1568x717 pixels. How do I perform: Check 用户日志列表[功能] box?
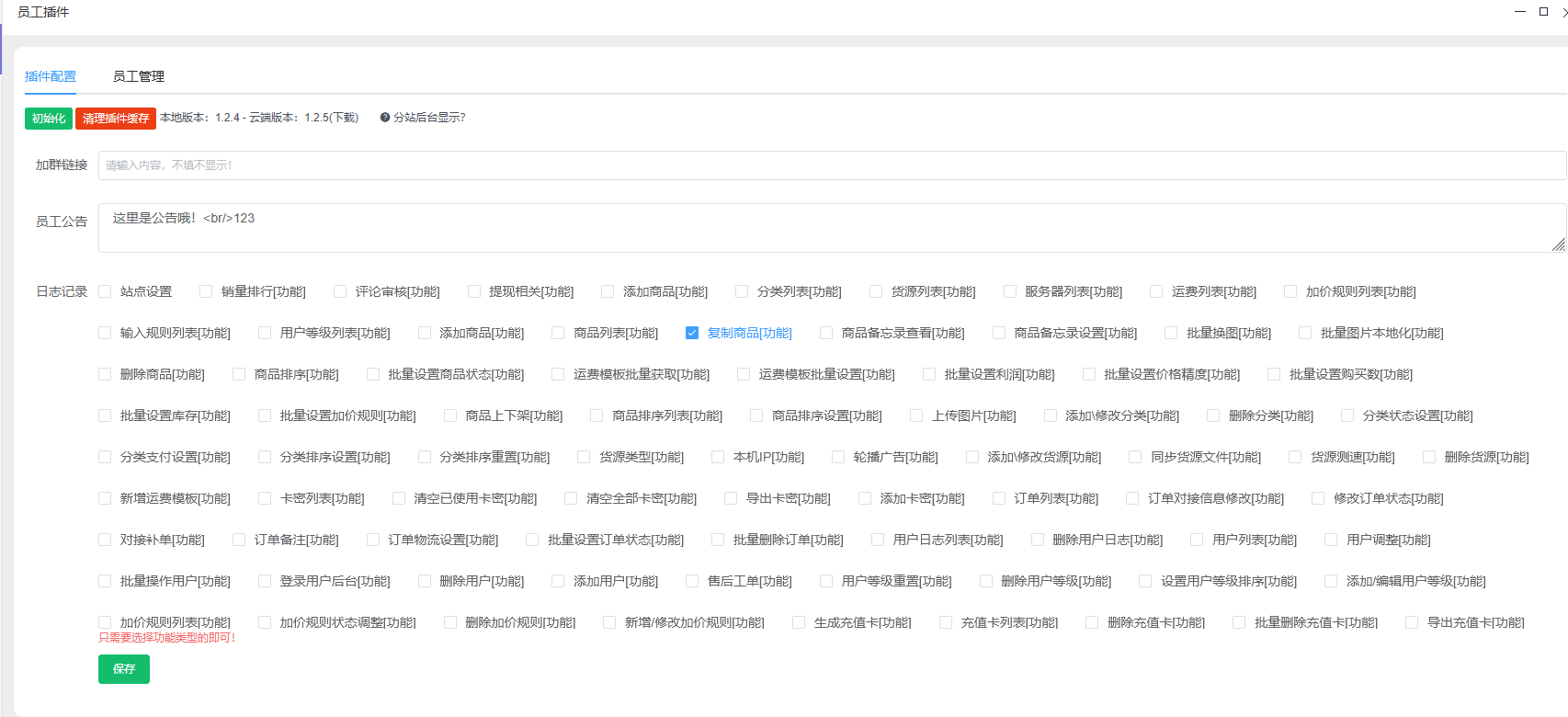[878, 540]
